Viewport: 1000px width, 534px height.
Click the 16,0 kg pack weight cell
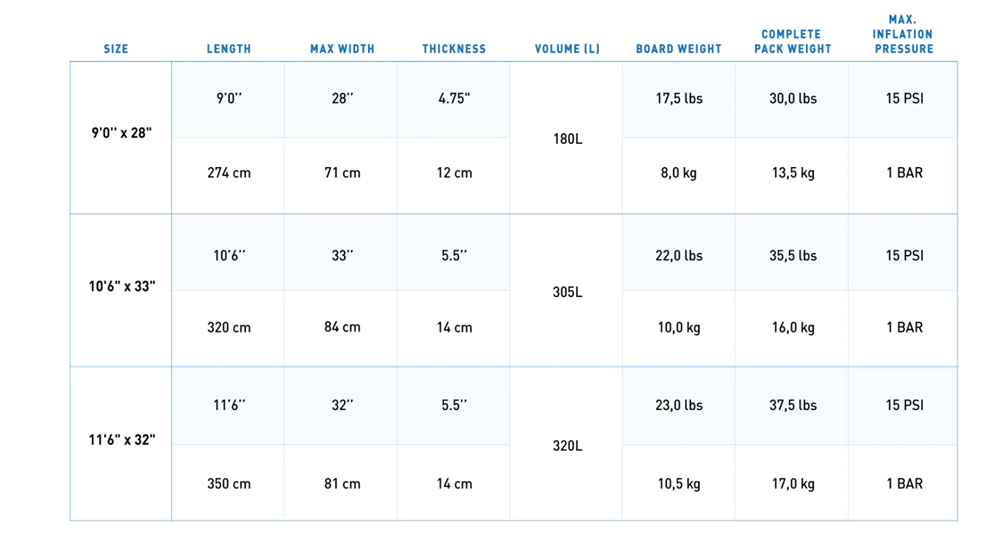(793, 328)
